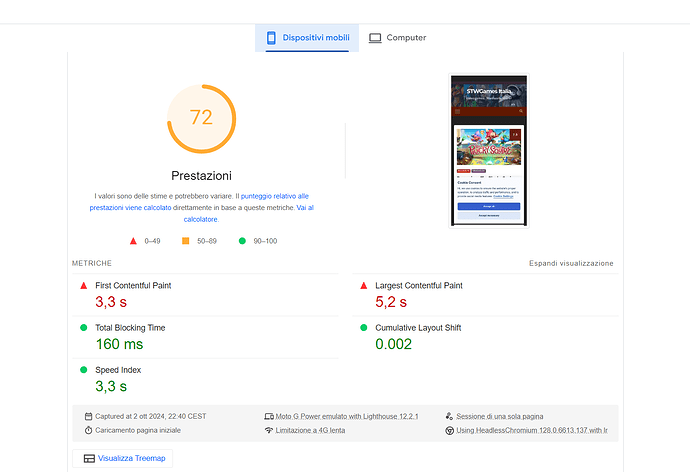Click the value 160 ms
The height and width of the screenshot is (472, 690).
(119, 344)
